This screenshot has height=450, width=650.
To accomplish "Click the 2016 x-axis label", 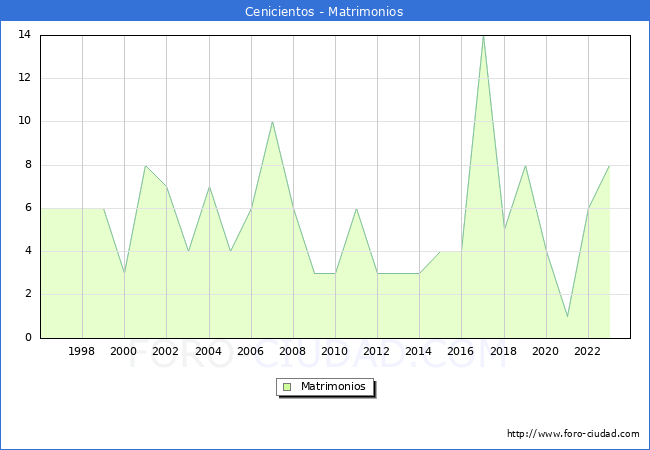I will click(x=461, y=351).
